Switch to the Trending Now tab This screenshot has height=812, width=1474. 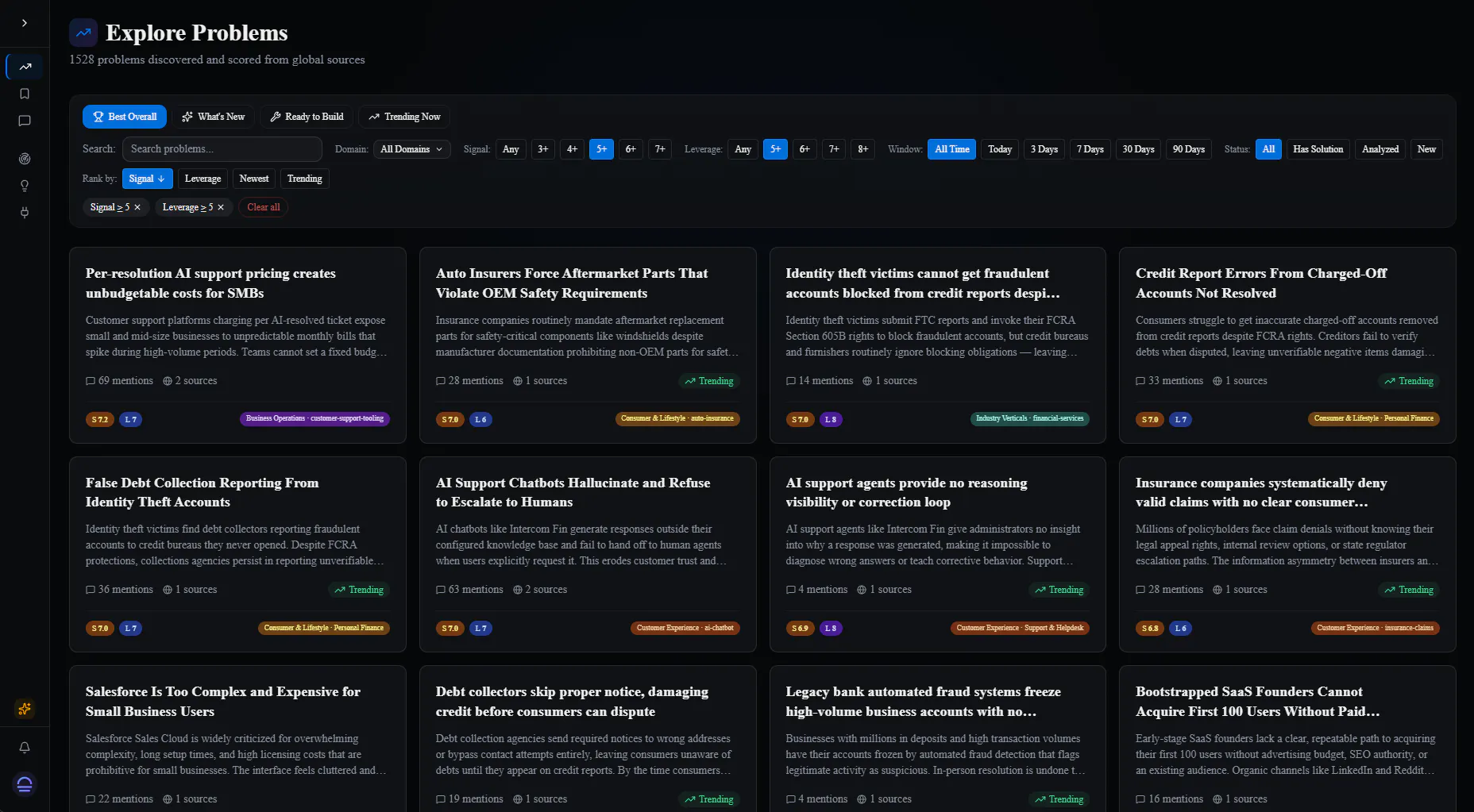click(404, 117)
